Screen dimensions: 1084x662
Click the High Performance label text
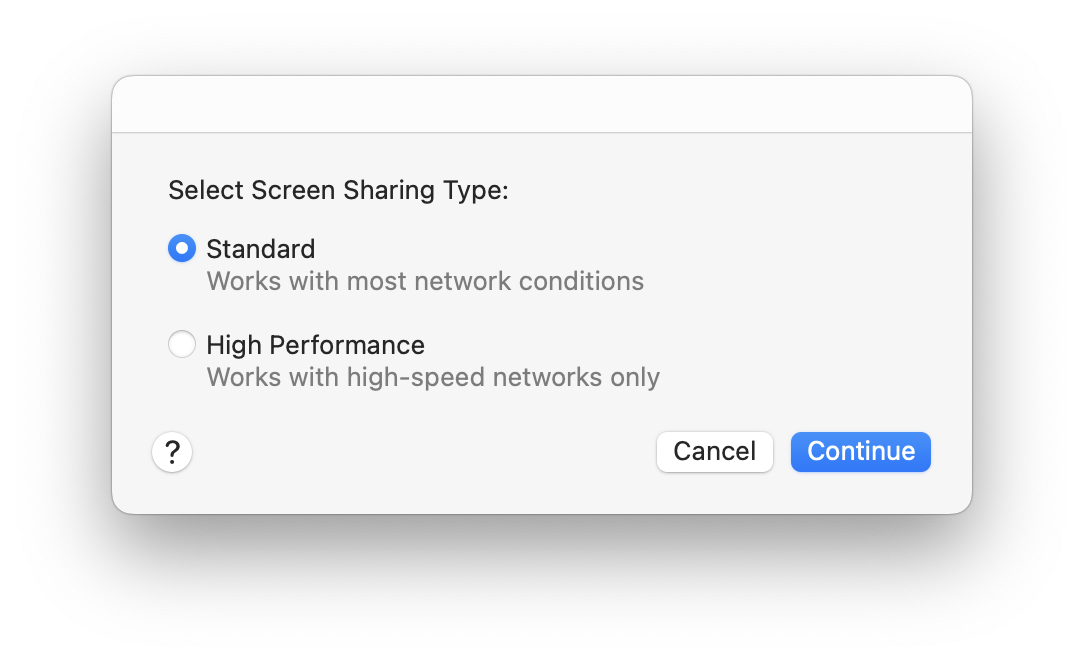315,344
